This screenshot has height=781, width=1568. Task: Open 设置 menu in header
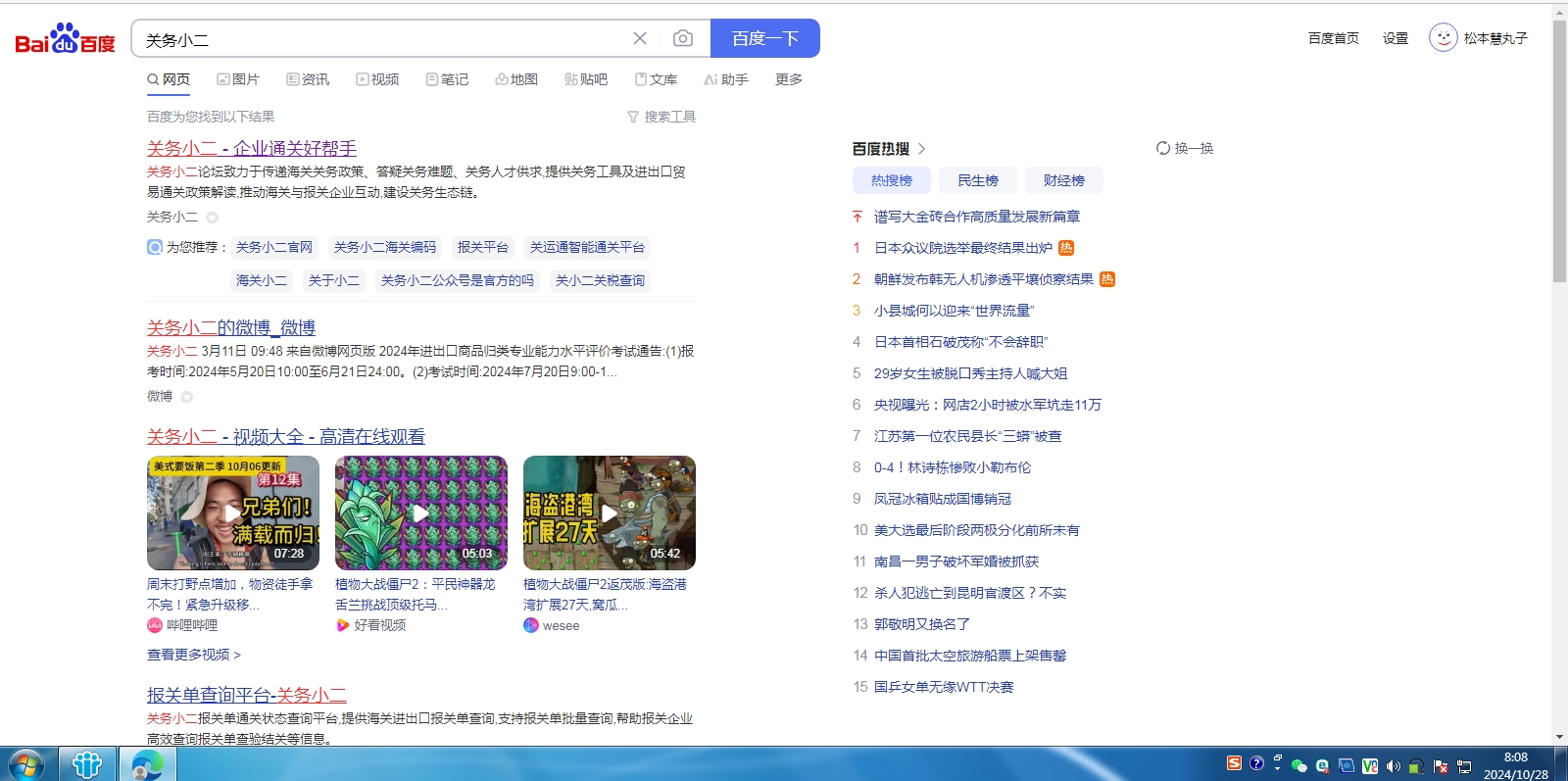(1396, 38)
